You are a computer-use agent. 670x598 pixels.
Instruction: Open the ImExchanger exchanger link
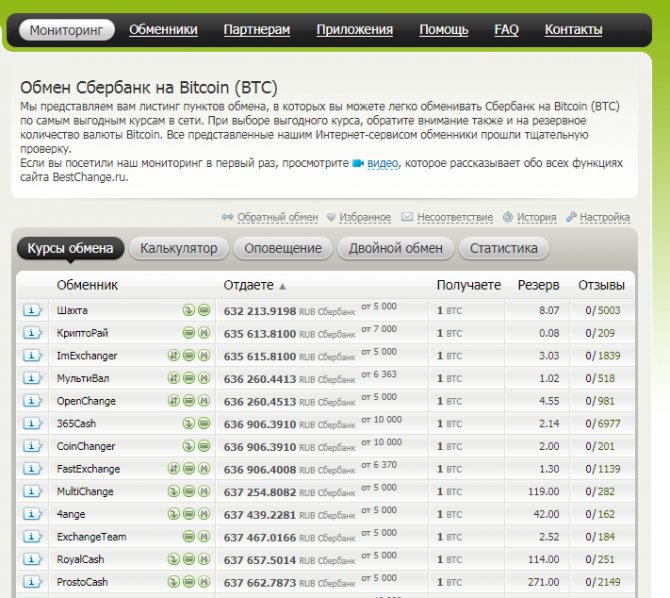pyautogui.click(x=87, y=356)
